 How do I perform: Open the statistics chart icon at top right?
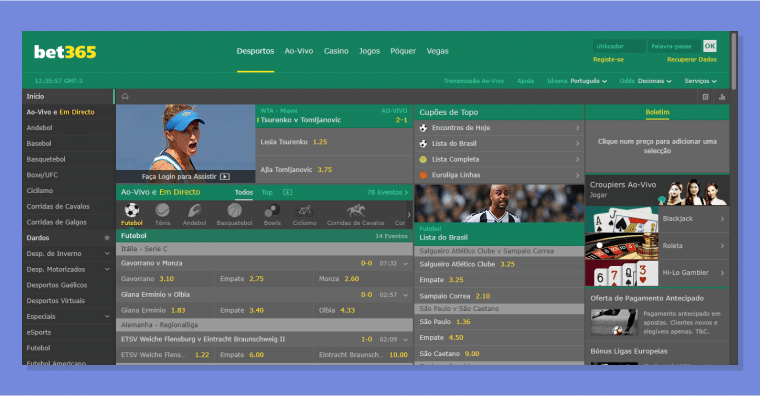coord(722,97)
